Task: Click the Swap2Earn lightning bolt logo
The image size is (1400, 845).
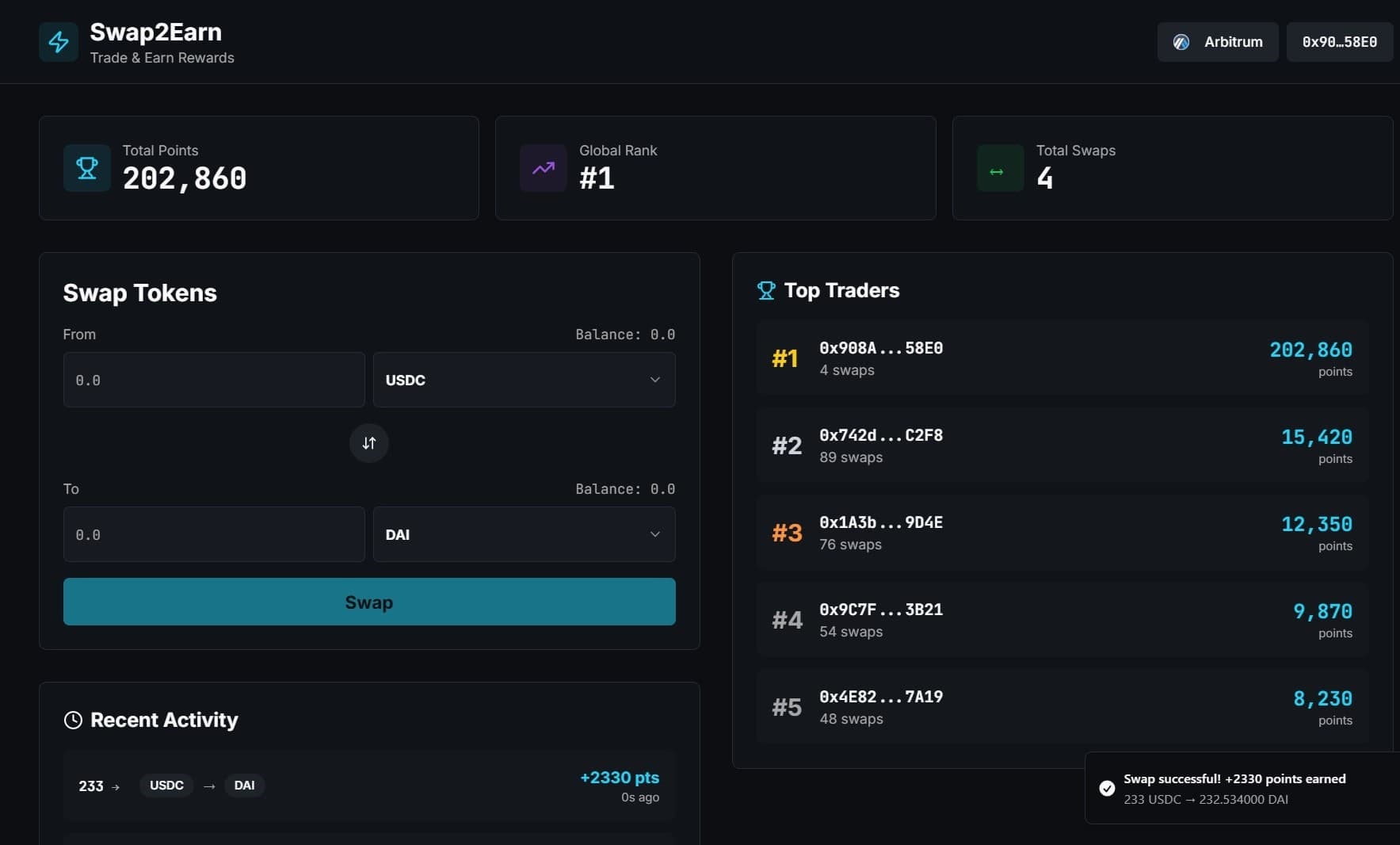Action: (59, 42)
